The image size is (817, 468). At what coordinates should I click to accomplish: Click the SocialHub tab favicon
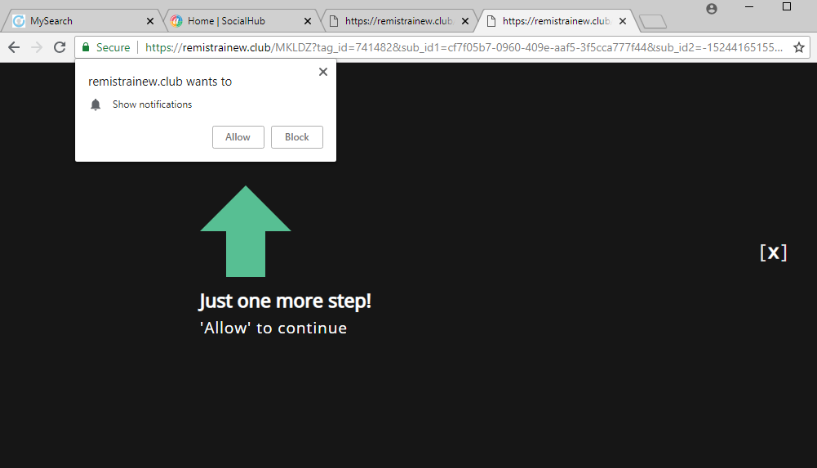coord(177,21)
